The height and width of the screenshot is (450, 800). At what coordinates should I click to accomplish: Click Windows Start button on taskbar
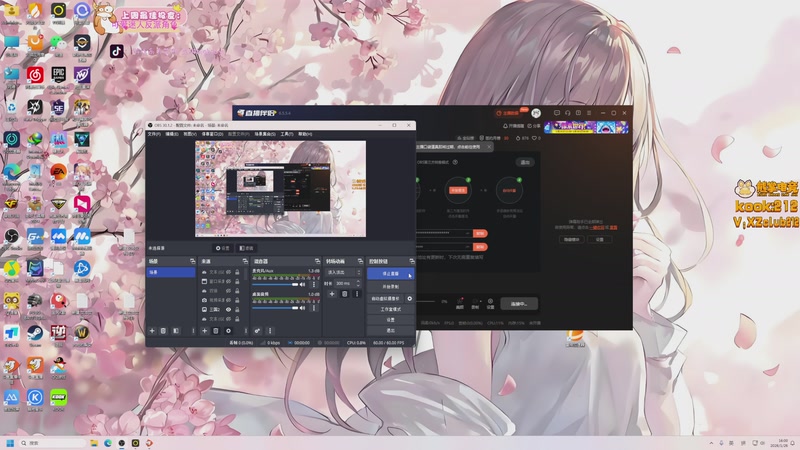10,443
